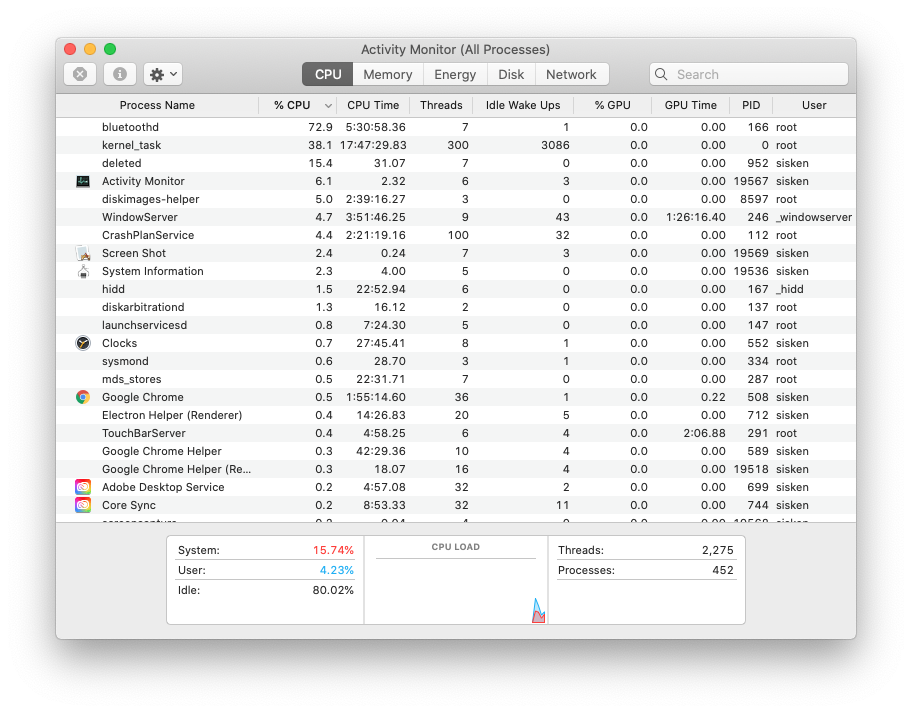Select the Clocks process icon
The width and height of the screenshot is (912, 713).
tap(84, 343)
